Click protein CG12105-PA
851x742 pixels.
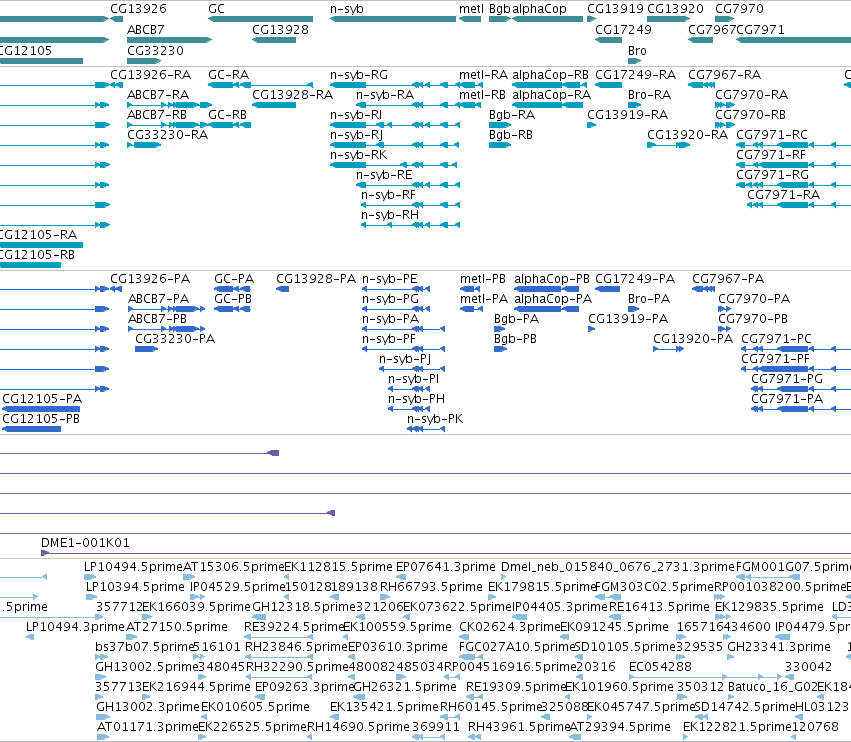42,398
